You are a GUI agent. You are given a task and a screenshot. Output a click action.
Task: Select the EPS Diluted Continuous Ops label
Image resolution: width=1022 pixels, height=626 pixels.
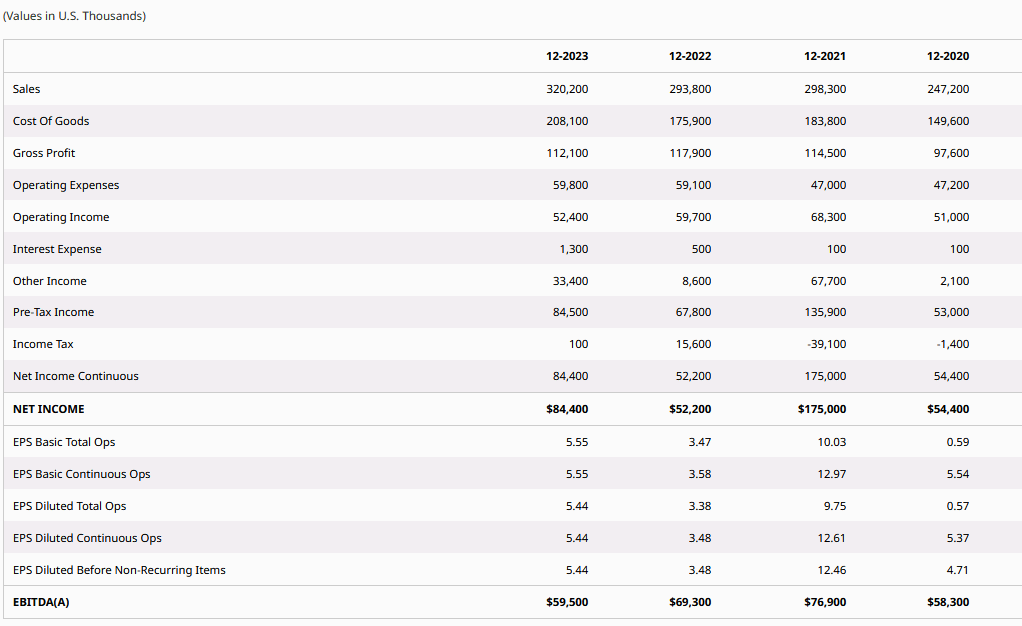click(x=87, y=537)
